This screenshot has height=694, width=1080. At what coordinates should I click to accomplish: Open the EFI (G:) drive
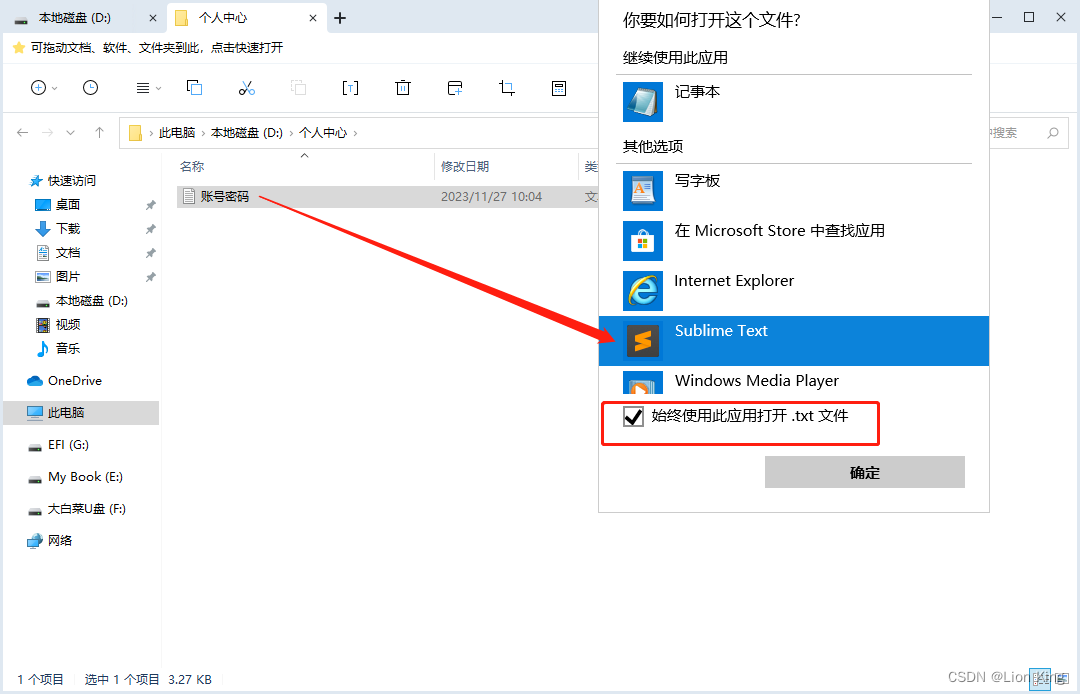coord(68,445)
